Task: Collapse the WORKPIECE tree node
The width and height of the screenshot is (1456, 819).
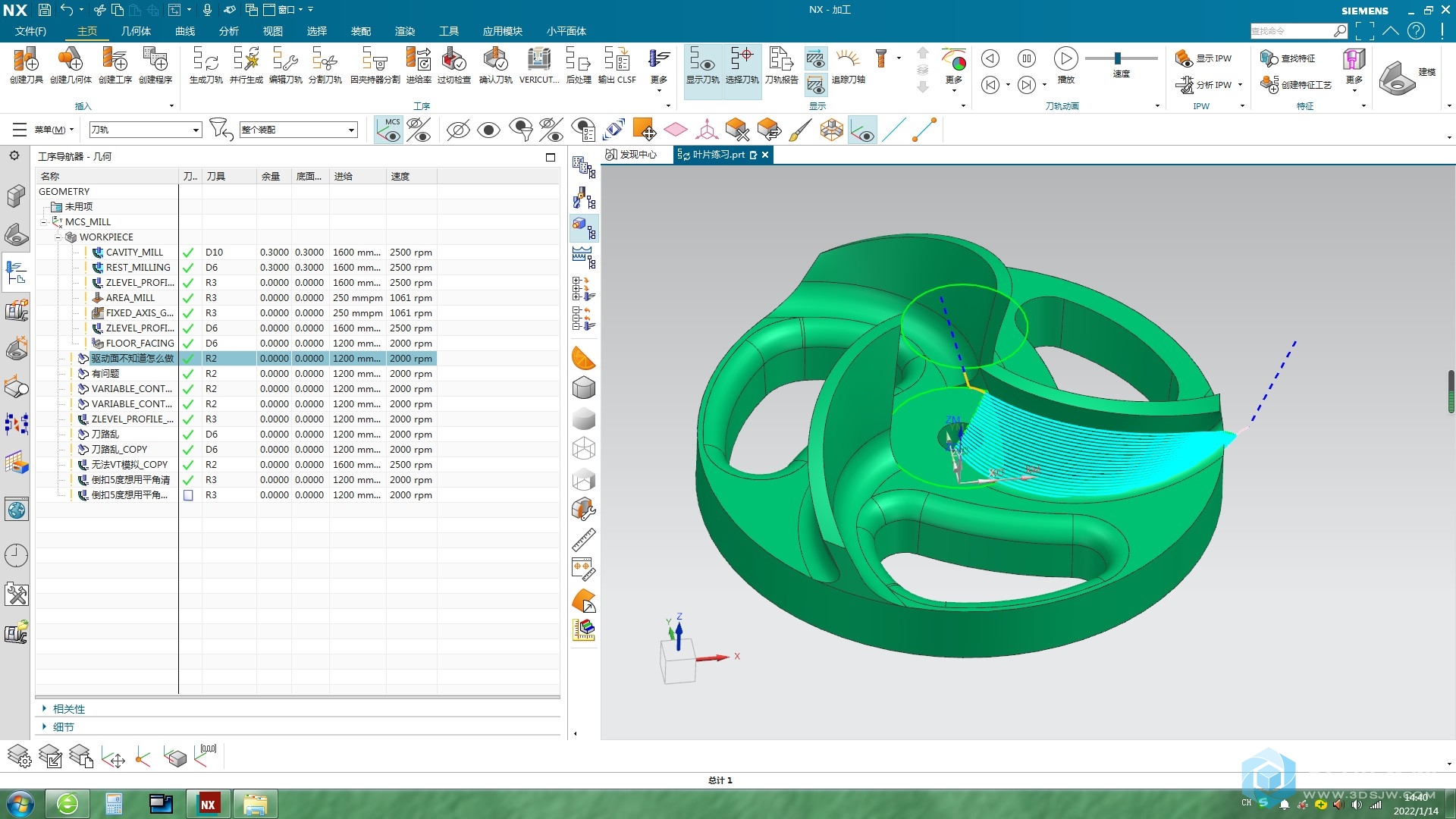Action: (58, 237)
